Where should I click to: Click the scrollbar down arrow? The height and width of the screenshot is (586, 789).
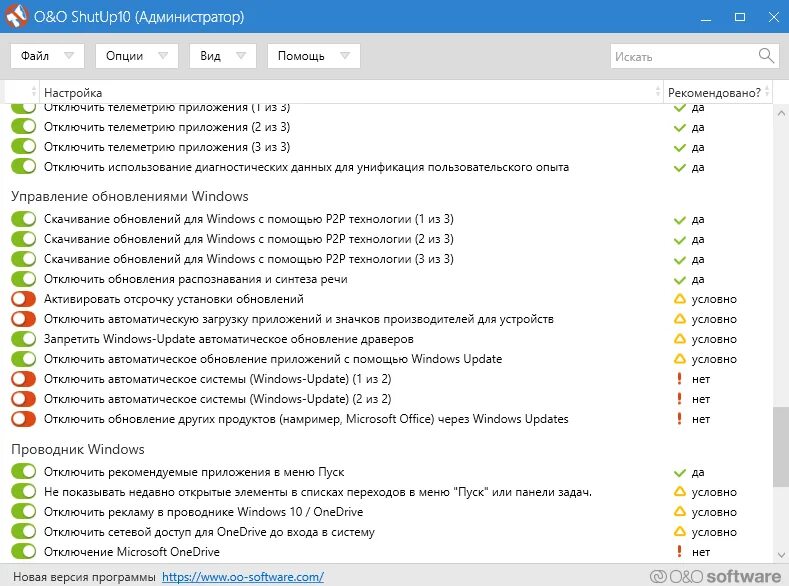pyautogui.click(x=781, y=555)
